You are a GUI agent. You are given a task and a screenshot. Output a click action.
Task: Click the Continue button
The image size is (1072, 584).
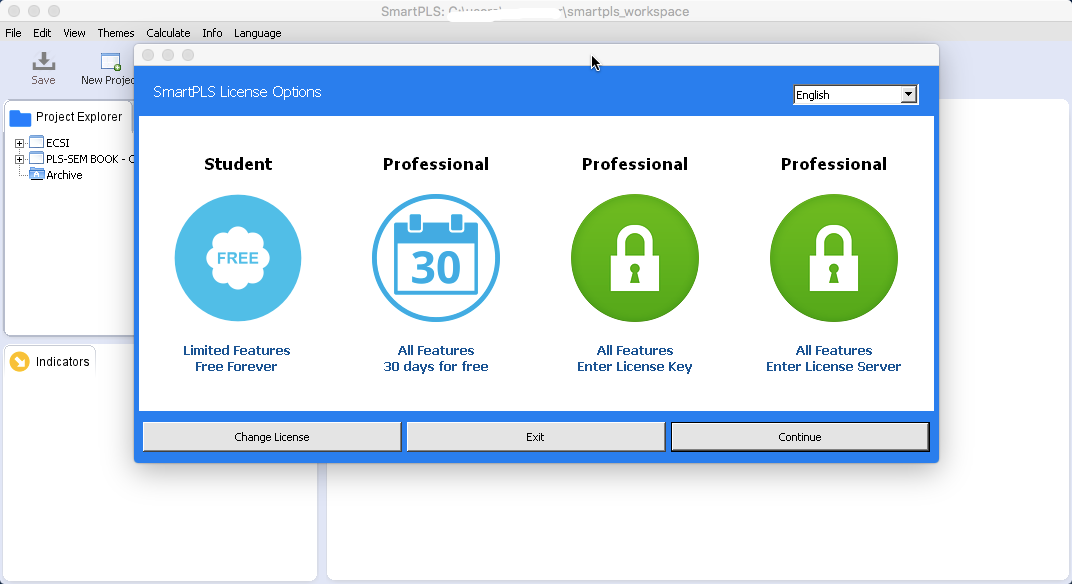pos(800,436)
